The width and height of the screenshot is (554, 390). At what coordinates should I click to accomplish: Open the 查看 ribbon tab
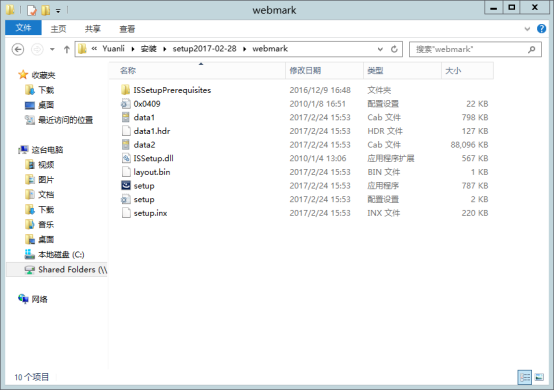127,29
